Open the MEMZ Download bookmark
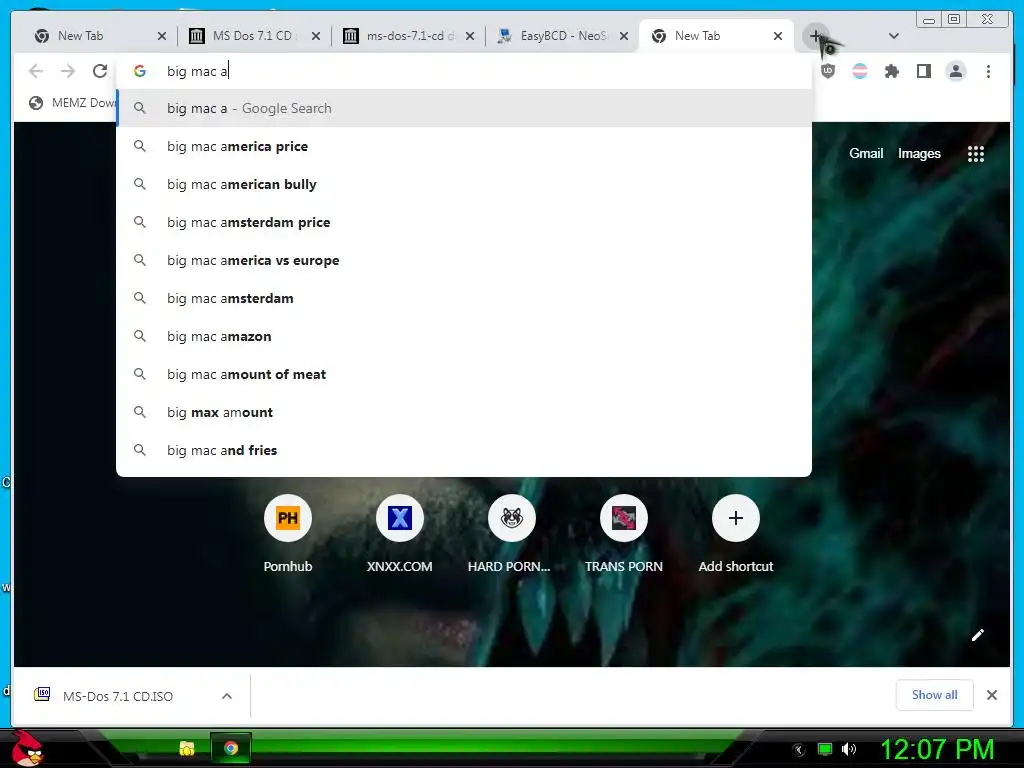The image size is (1024, 768). [x=72, y=103]
